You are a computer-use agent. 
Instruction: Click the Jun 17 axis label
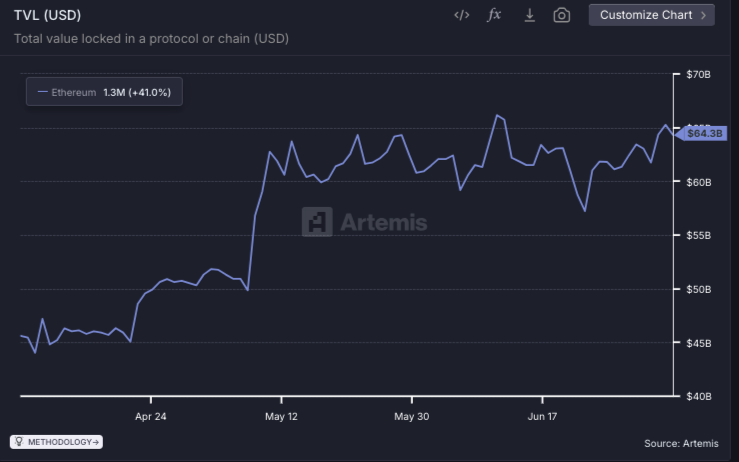click(542, 417)
